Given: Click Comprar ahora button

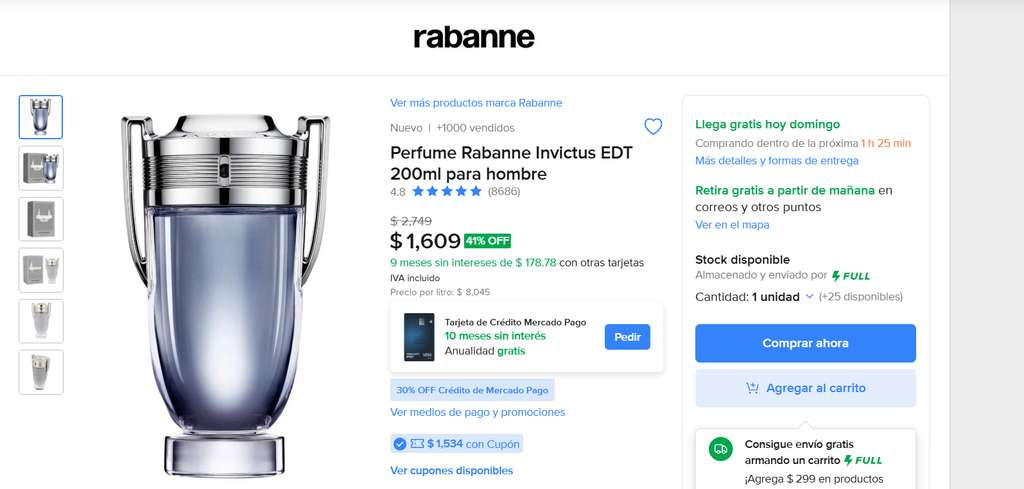Looking at the screenshot, I should (805, 343).
